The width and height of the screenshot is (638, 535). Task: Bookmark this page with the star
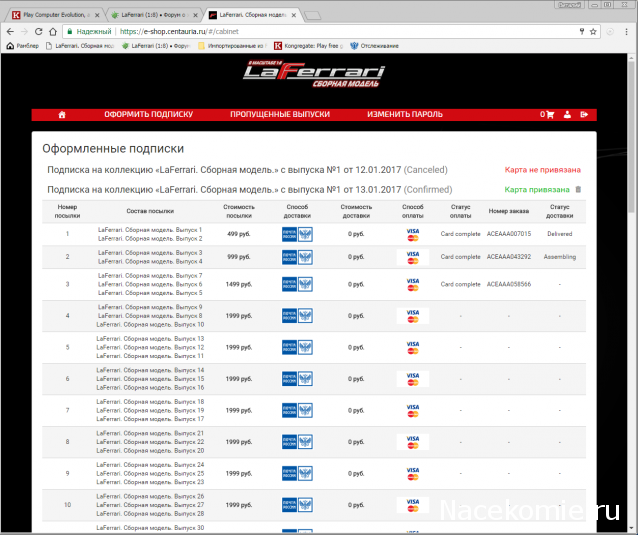[x=593, y=32]
